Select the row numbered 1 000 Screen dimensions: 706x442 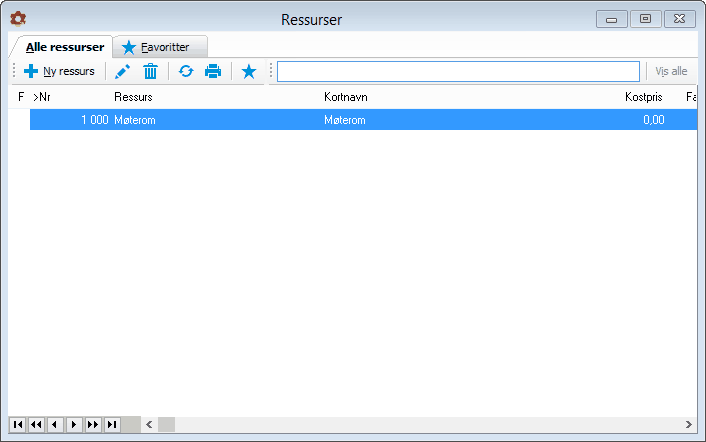[x=363, y=120]
